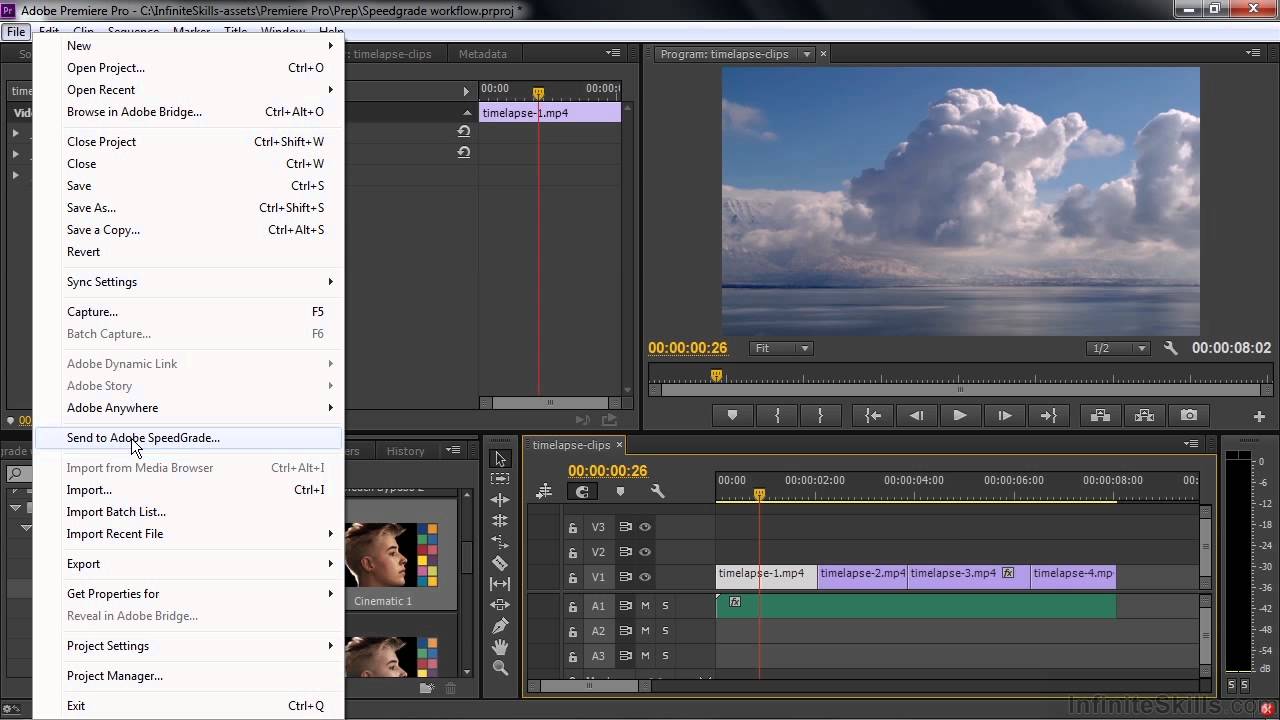Toggle V2 track output eye
The height and width of the screenshot is (720, 1280).
(x=645, y=552)
